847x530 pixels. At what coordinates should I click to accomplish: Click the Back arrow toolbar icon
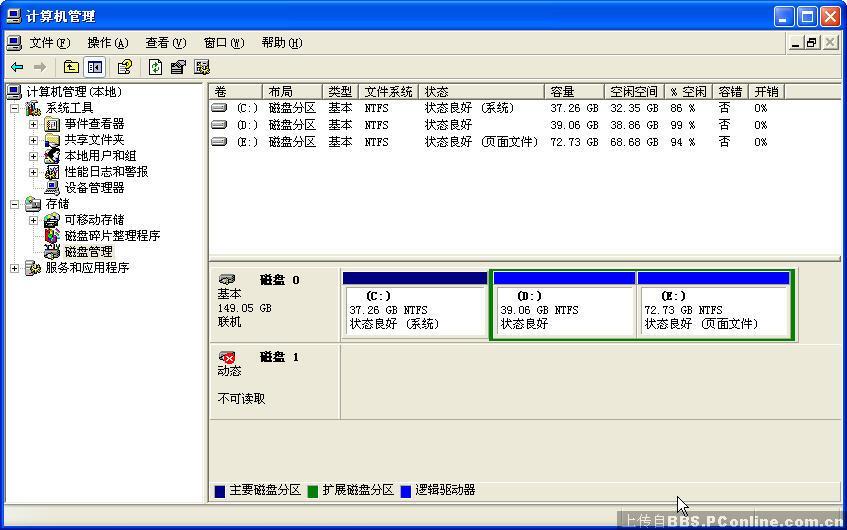point(17,67)
